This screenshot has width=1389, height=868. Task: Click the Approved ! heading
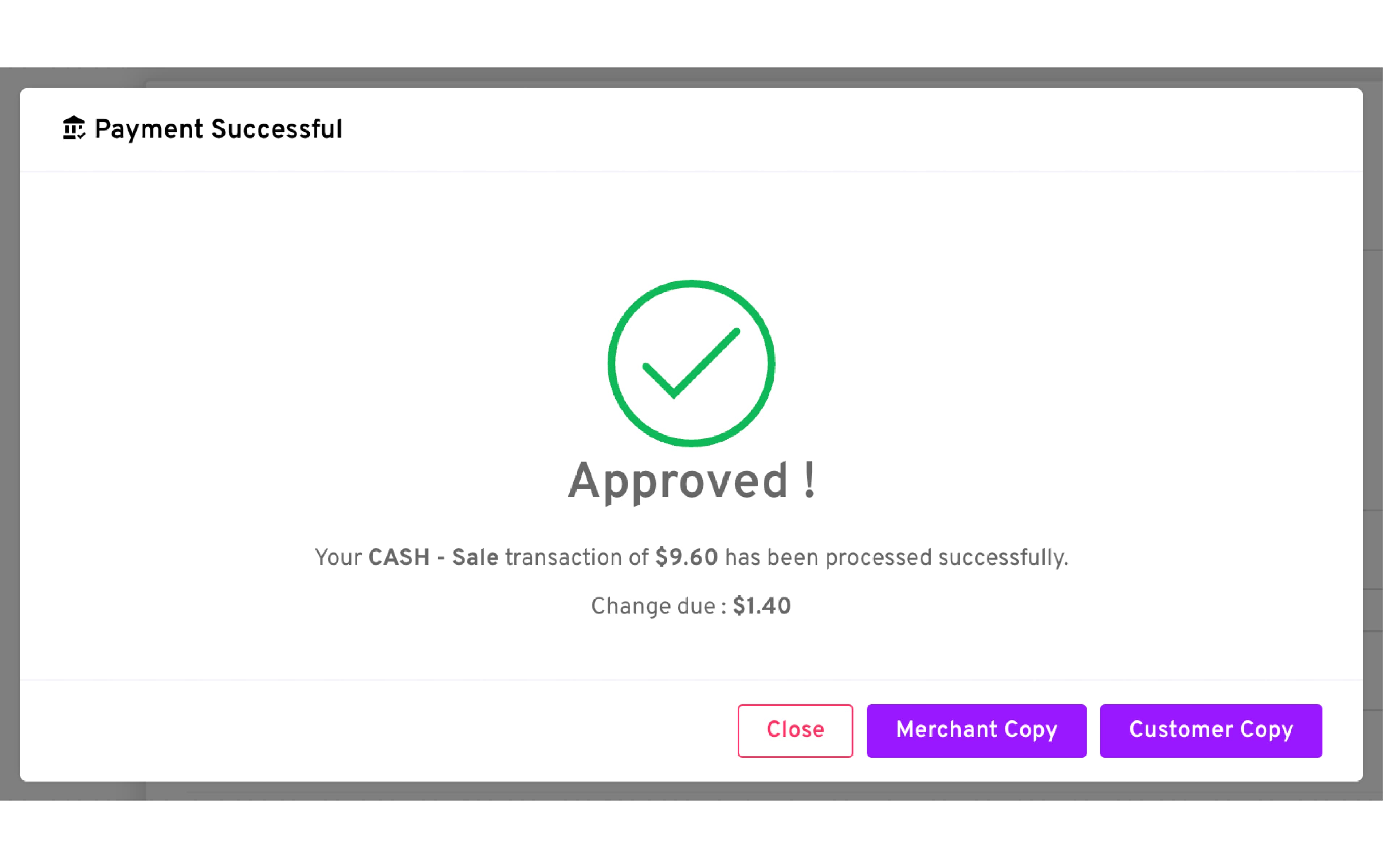[x=677, y=481]
